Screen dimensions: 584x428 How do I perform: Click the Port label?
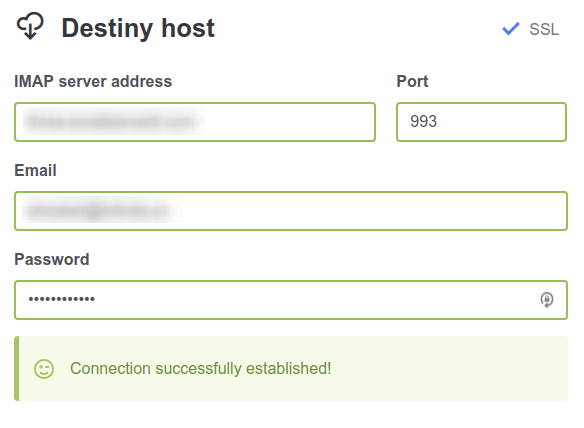[412, 81]
